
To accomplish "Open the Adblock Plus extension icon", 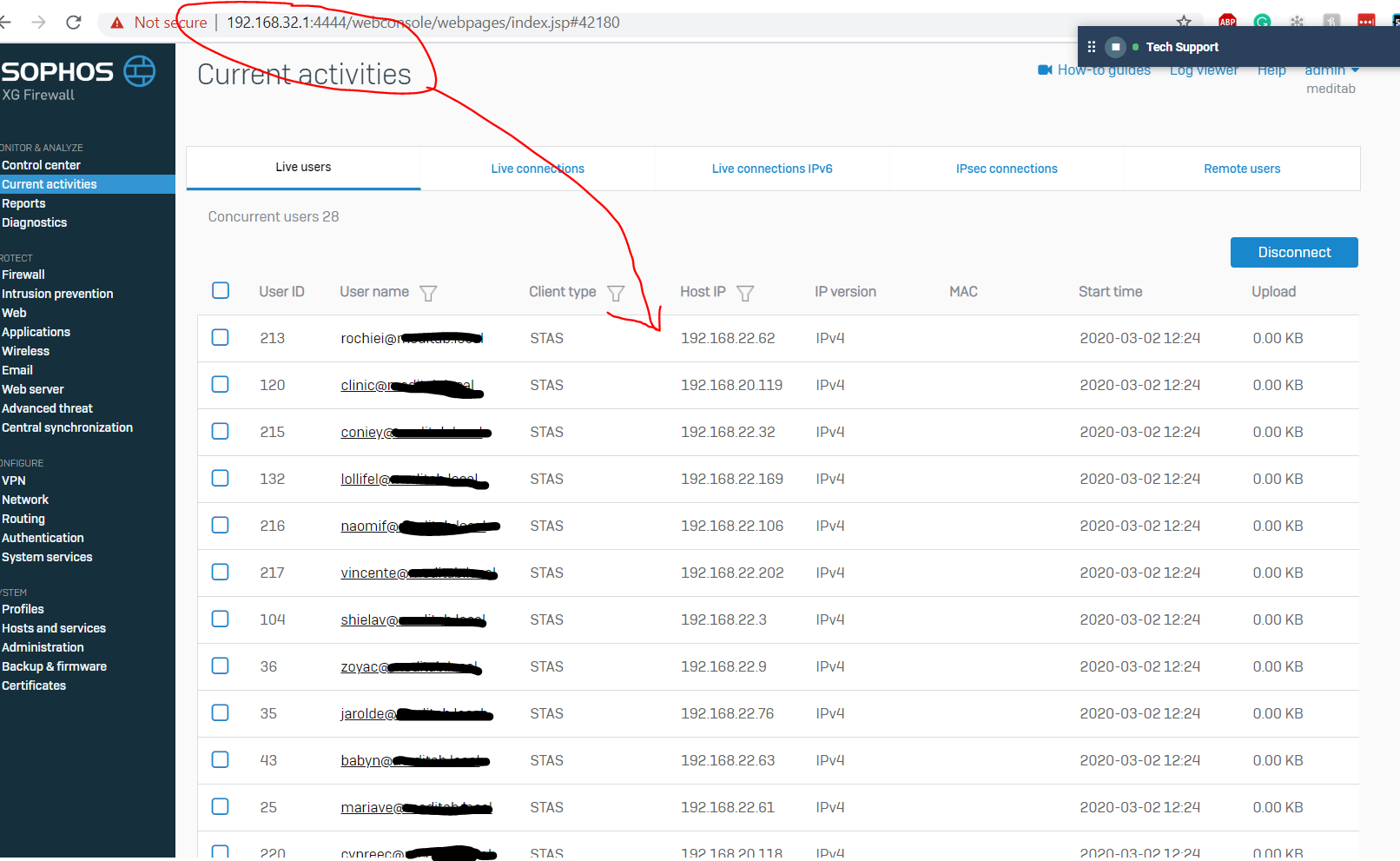I will (1227, 22).
